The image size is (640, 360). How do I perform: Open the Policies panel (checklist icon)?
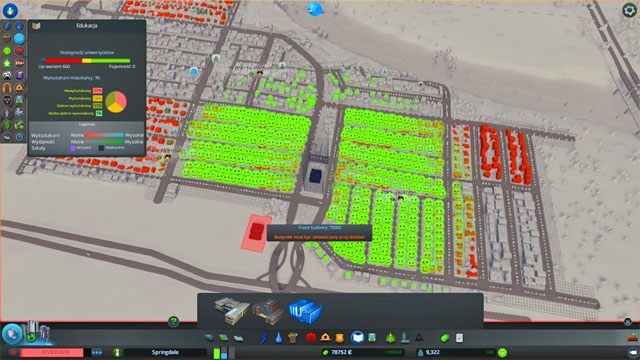[460, 338]
